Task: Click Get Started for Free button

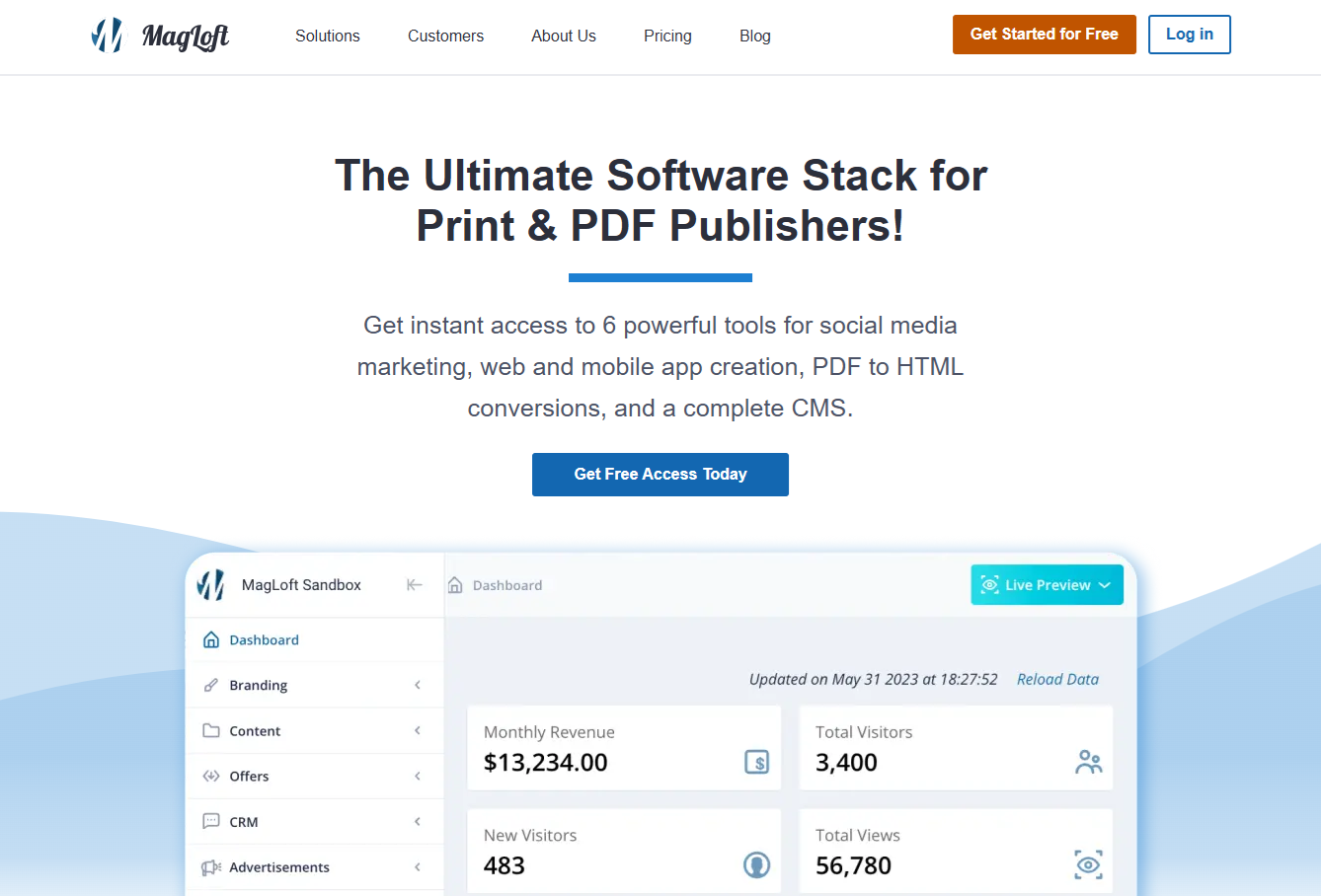Action: point(1045,35)
